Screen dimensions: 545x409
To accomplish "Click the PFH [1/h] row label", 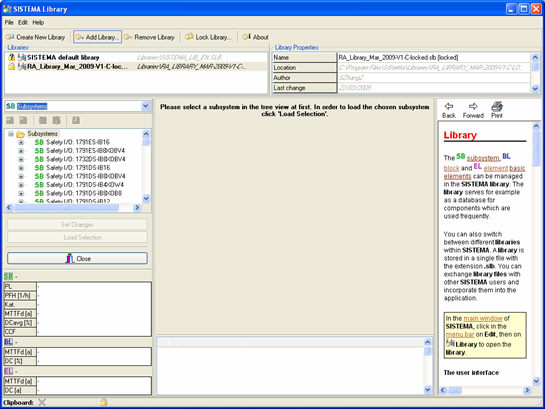I will (20, 296).
